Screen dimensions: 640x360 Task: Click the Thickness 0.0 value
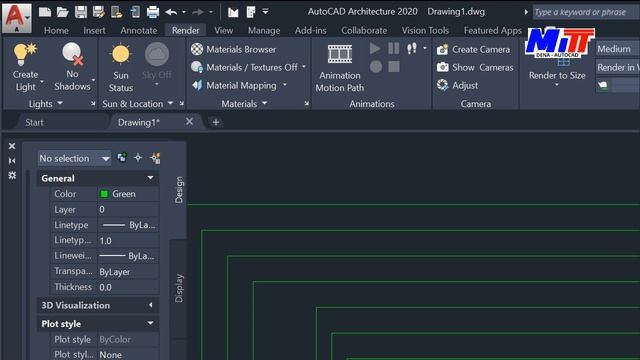tap(128, 287)
